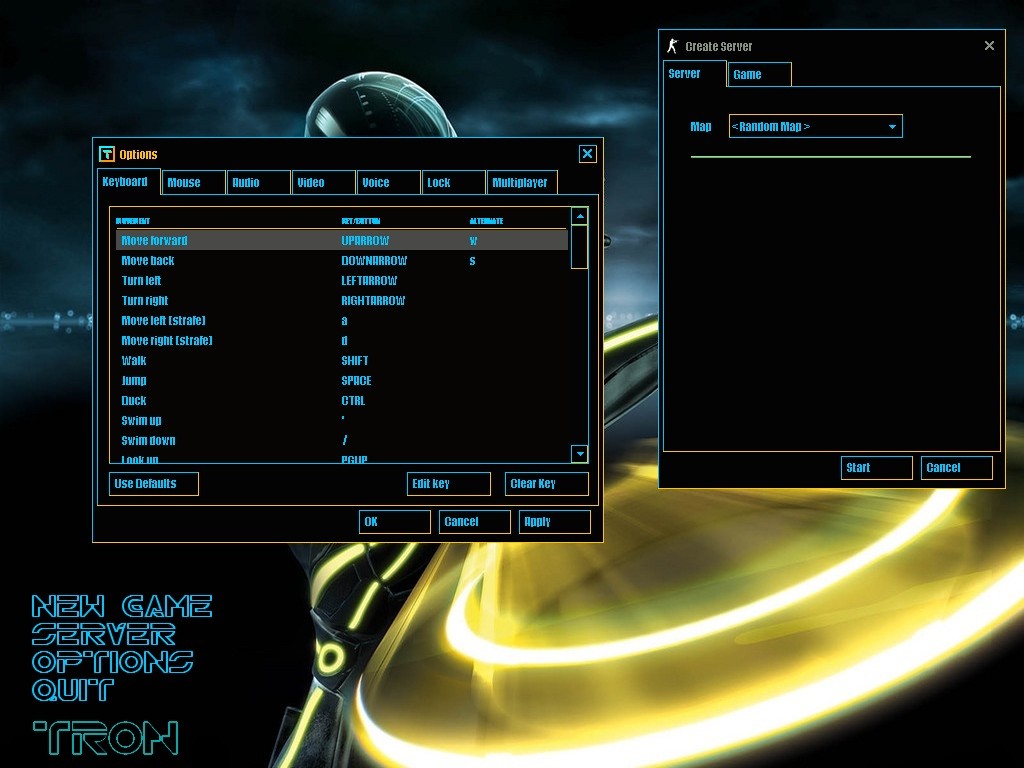Select the Random Map combo box
The width and height of the screenshot is (1024, 768).
[816, 127]
